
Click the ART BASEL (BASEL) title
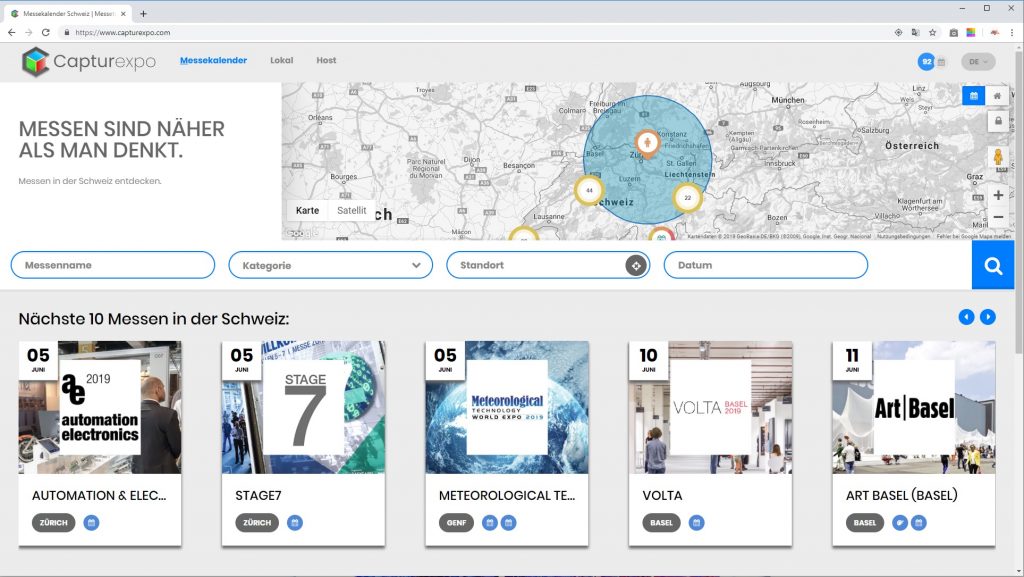[x=901, y=495]
